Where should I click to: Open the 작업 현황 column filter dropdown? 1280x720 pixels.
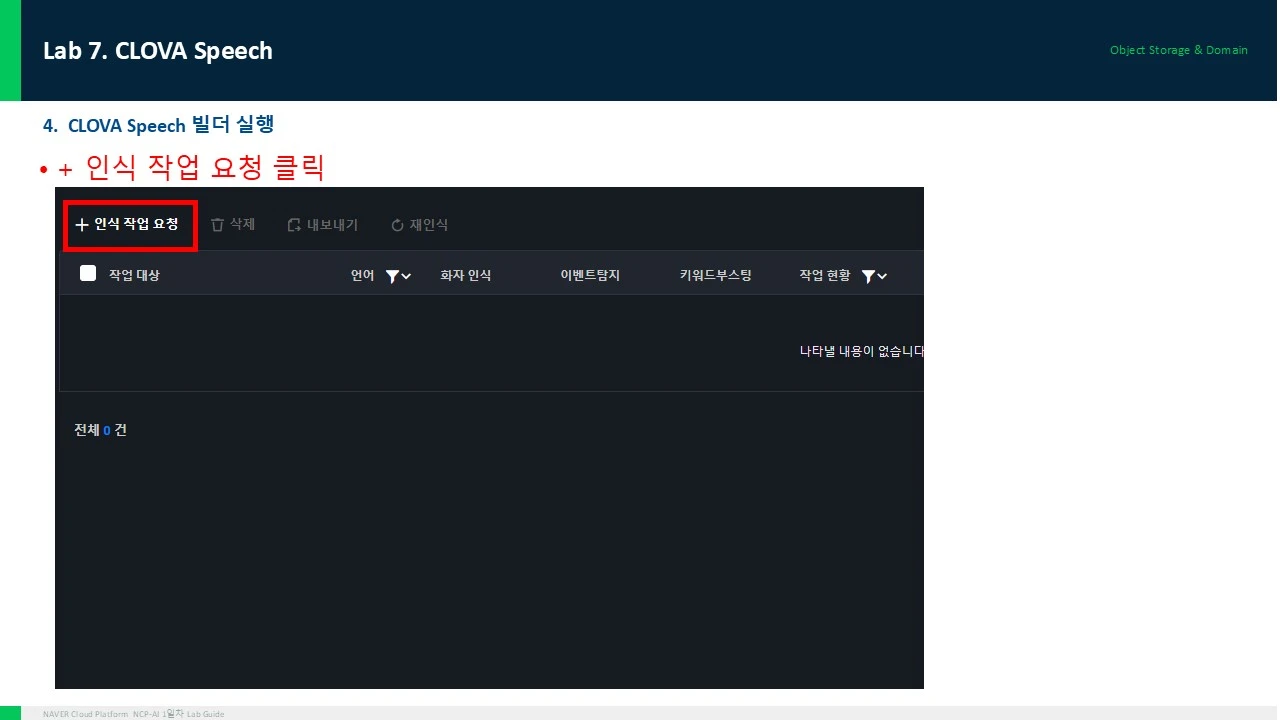(x=874, y=276)
